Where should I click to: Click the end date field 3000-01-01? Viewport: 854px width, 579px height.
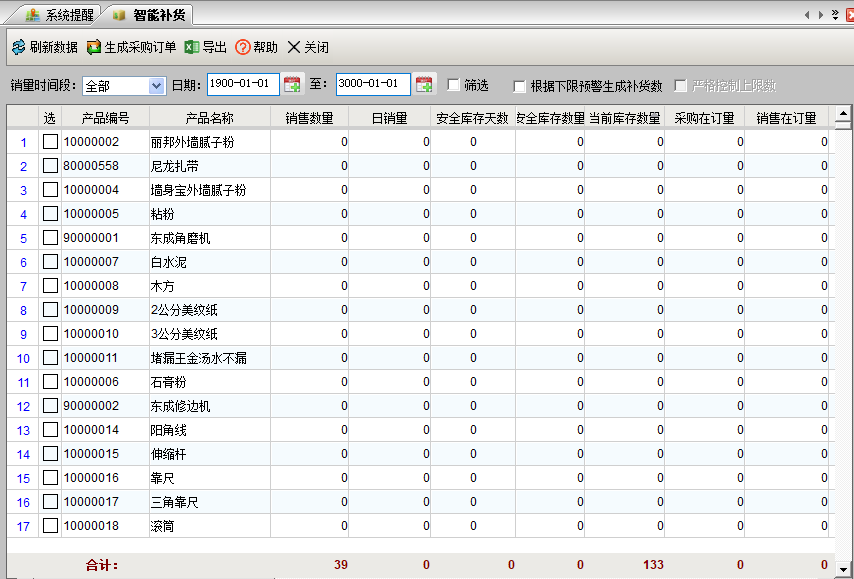(x=373, y=84)
